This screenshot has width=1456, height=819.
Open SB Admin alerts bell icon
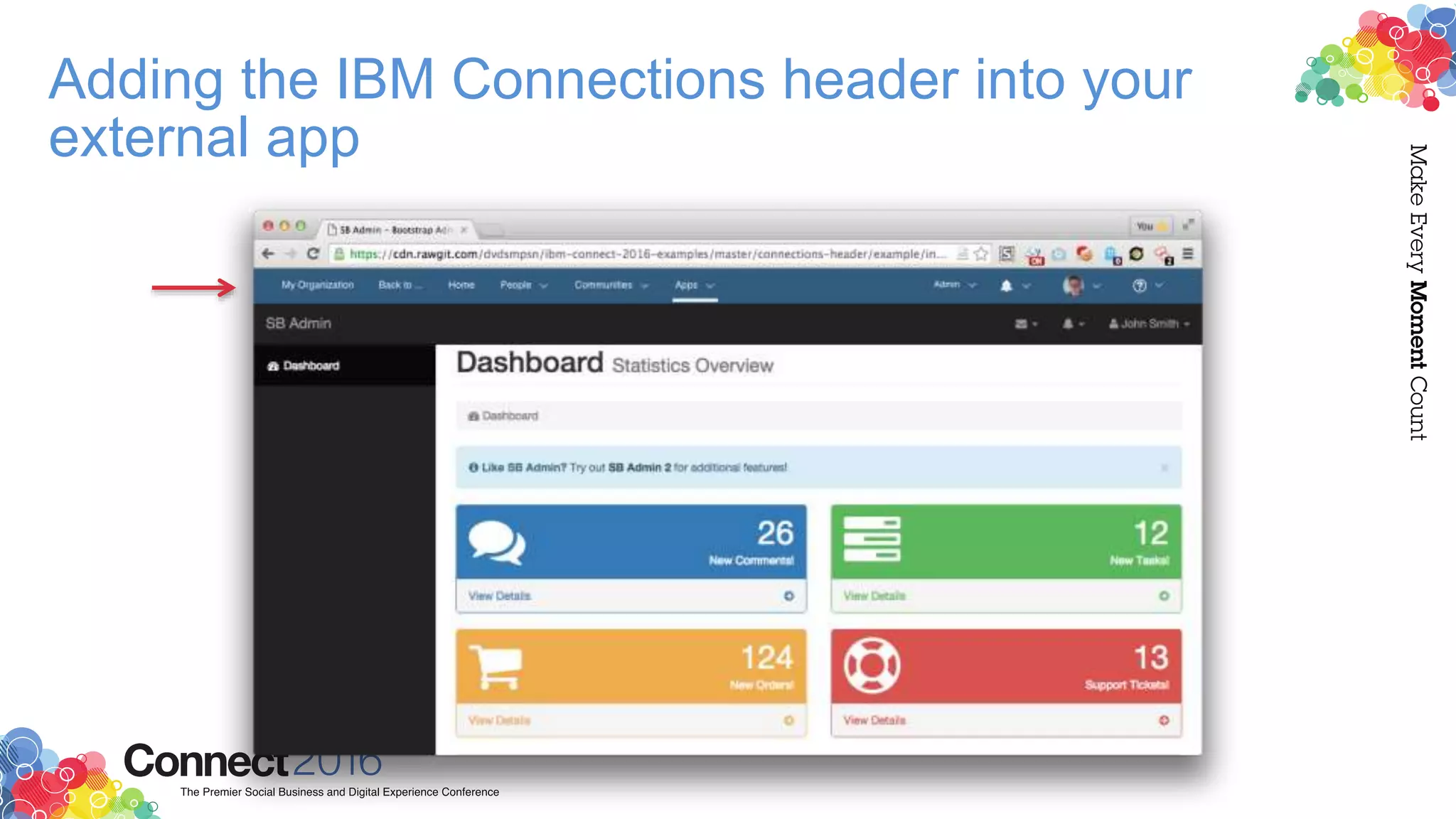click(x=1067, y=324)
